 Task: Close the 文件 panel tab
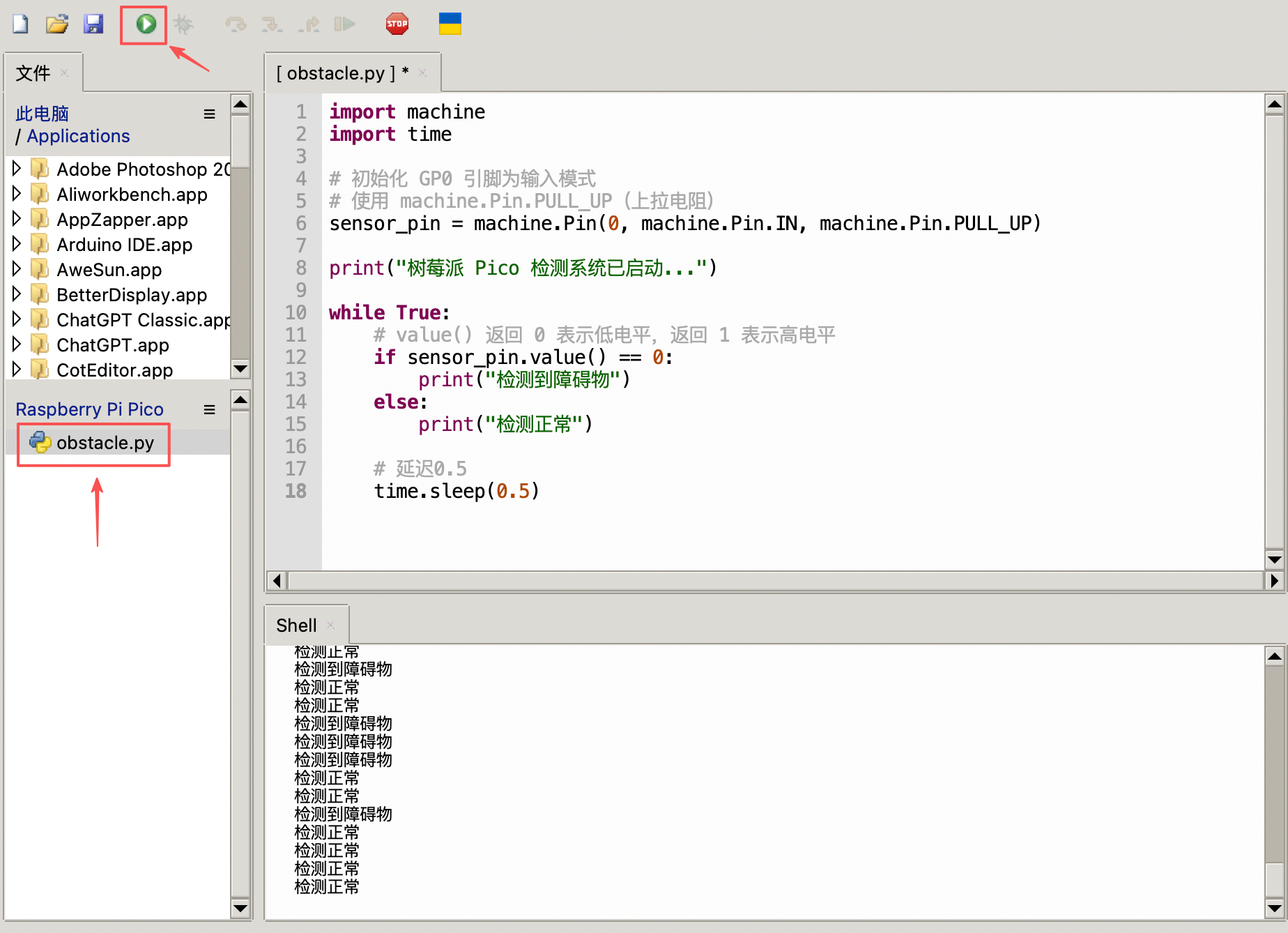click(65, 73)
